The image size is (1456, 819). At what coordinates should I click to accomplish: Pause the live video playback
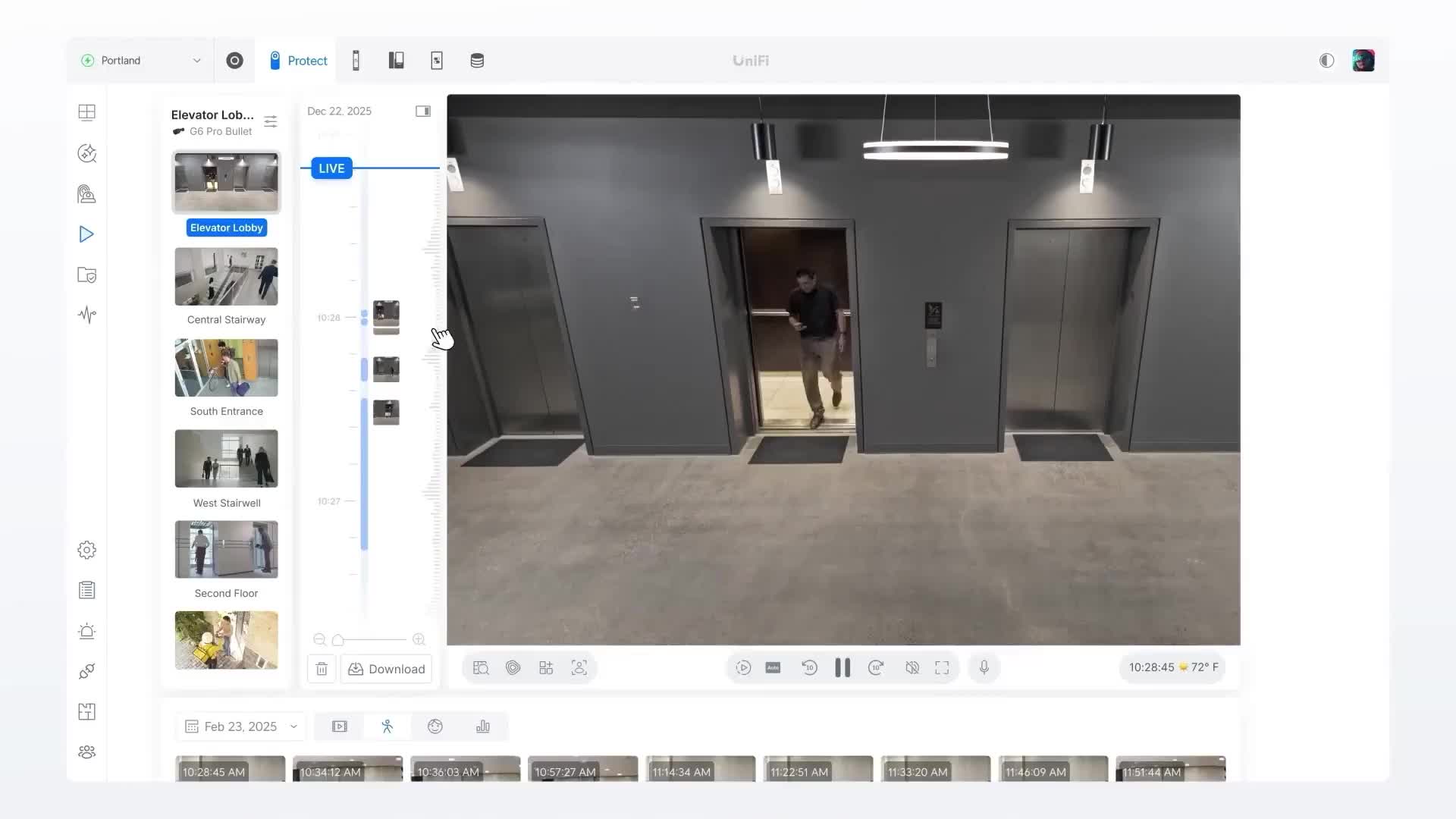843,668
